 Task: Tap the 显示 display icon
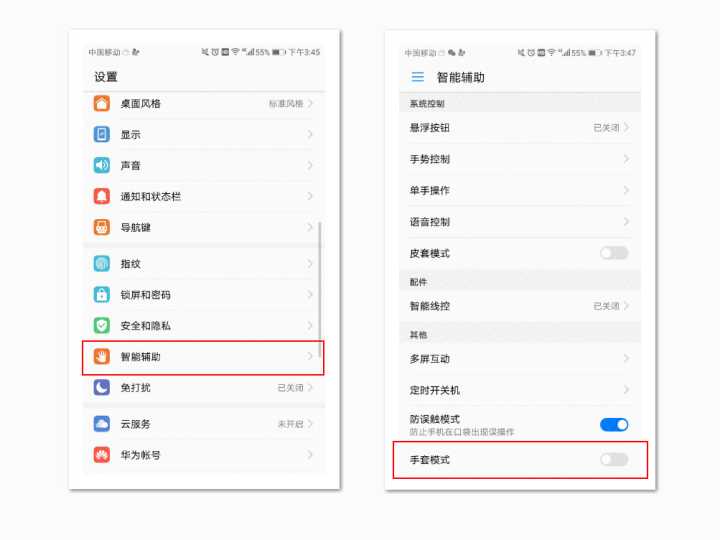coord(101,134)
